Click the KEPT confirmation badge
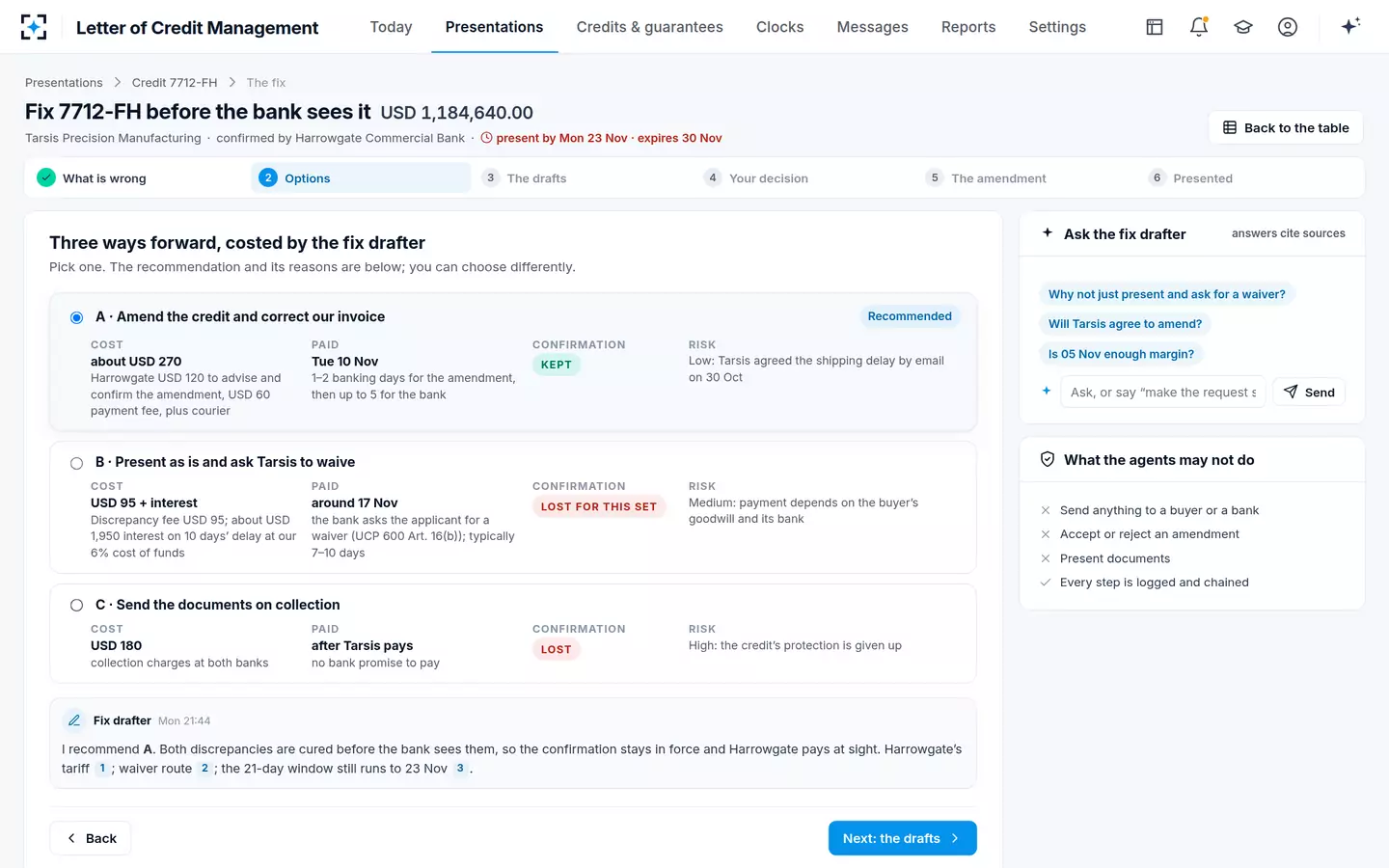 pyautogui.click(x=557, y=365)
